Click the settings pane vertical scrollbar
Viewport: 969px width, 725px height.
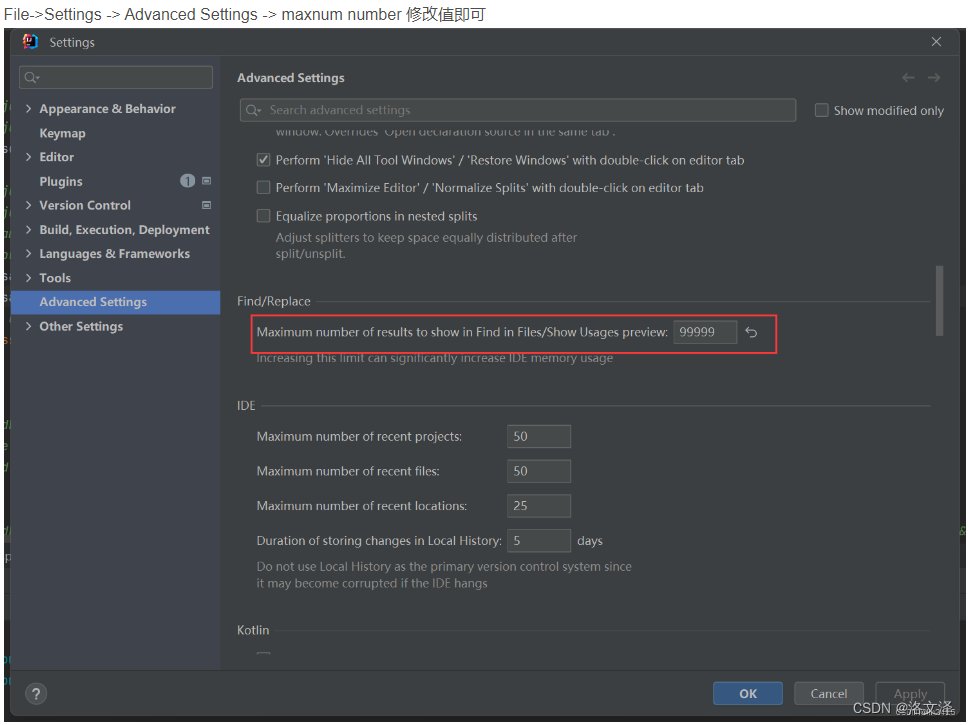939,300
